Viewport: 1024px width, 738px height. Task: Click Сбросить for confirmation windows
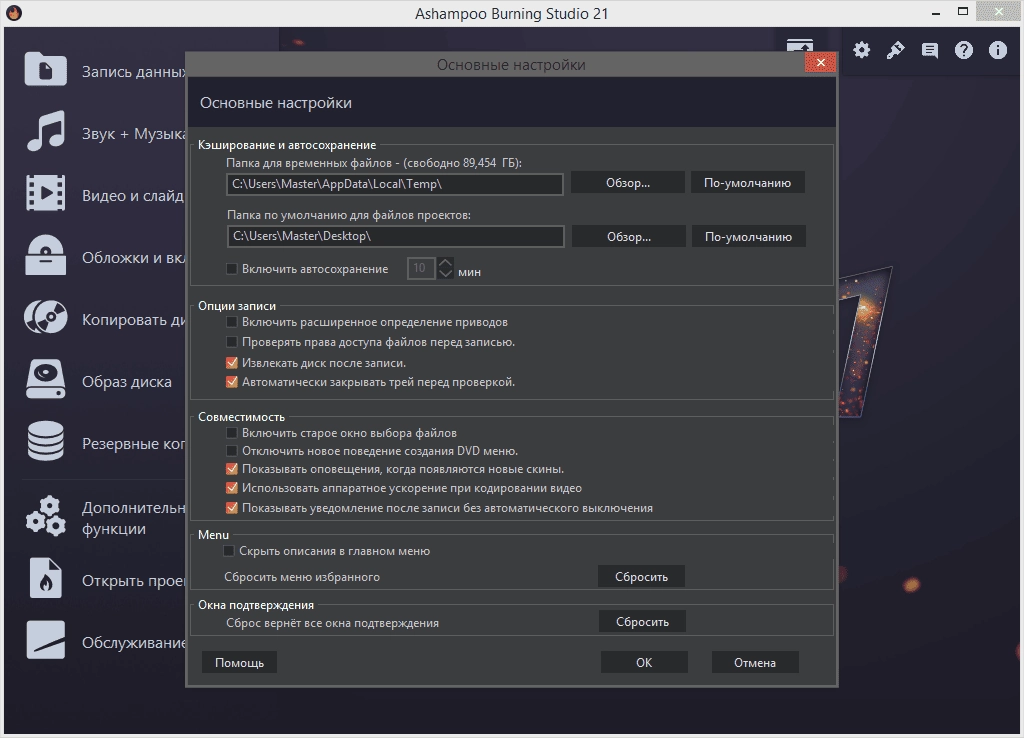[x=642, y=622]
